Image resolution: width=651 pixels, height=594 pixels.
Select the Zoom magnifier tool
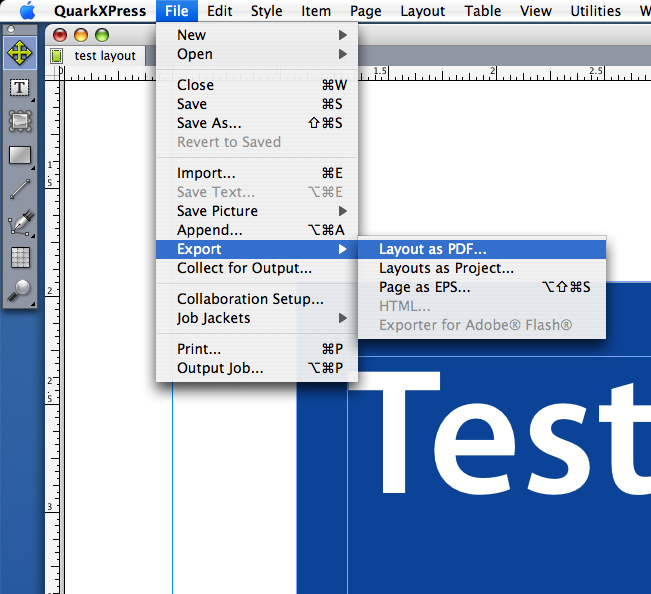[x=20, y=290]
